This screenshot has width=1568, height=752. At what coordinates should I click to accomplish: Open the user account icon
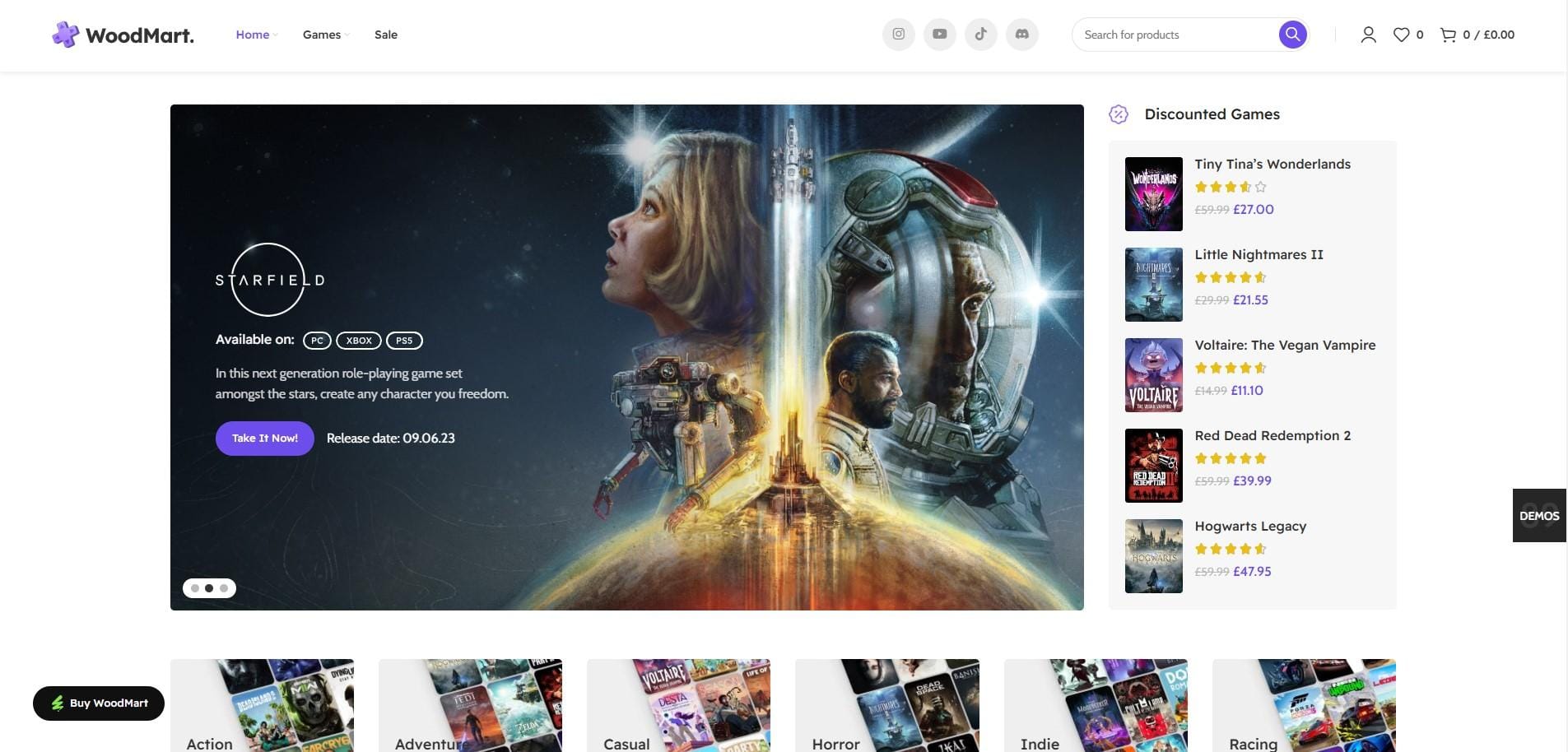click(x=1368, y=35)
